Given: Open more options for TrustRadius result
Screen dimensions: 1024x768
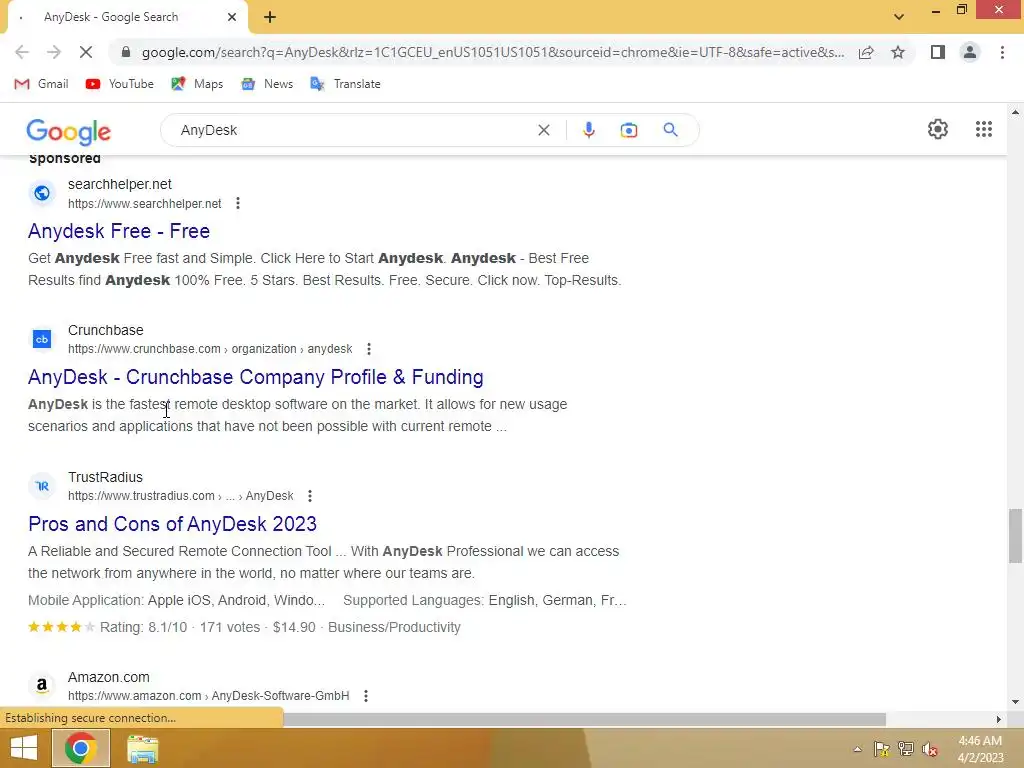Looking at the screenshot, I should (310, 496).
